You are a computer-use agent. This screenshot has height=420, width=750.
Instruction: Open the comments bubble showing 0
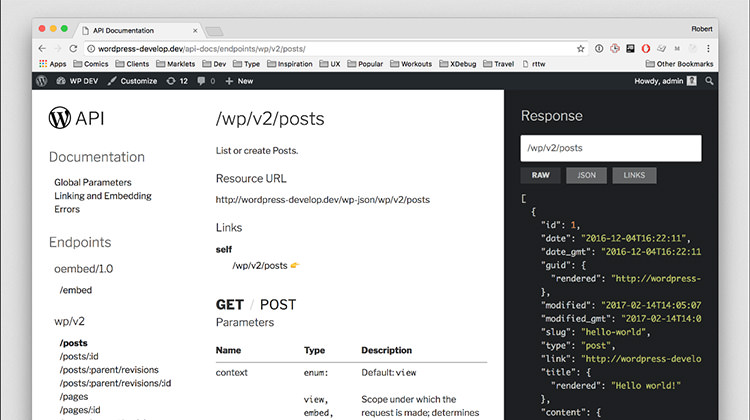click(x=209, y=81)
